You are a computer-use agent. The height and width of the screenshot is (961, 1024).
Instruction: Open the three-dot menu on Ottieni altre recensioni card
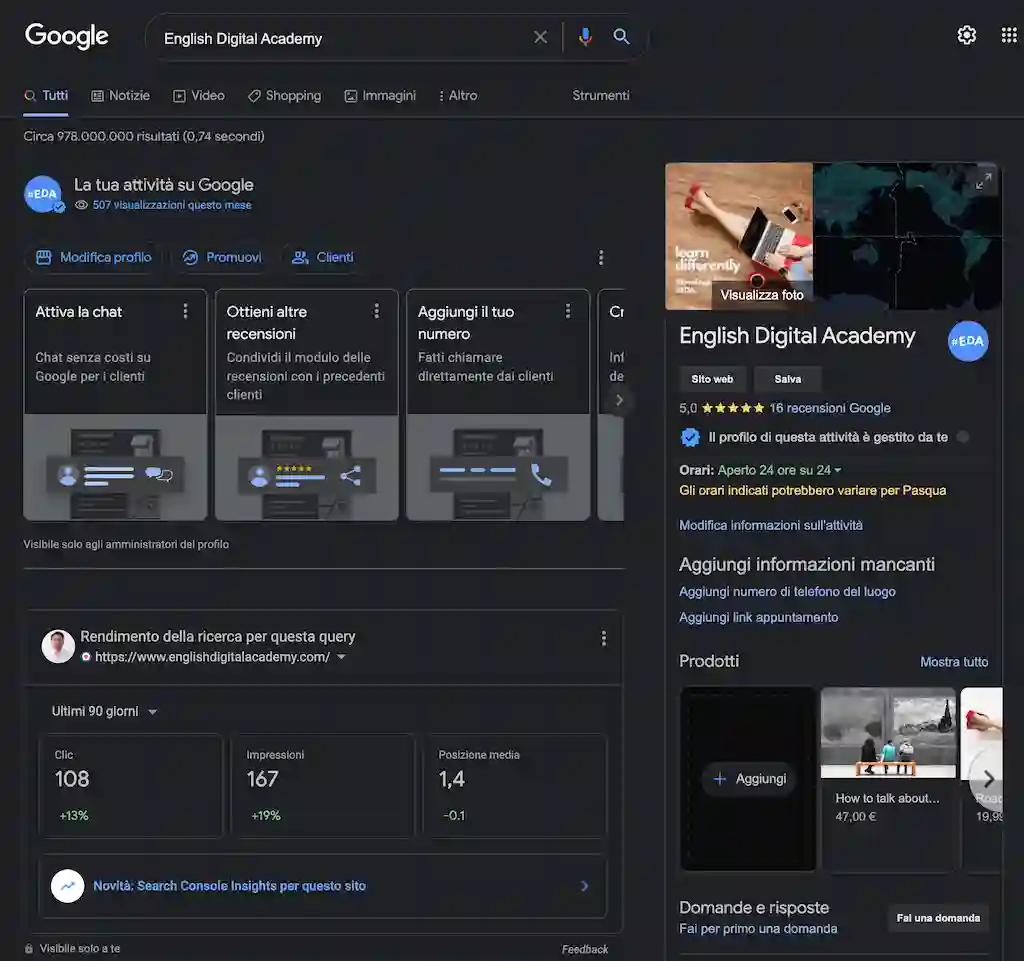coord(376,311)
